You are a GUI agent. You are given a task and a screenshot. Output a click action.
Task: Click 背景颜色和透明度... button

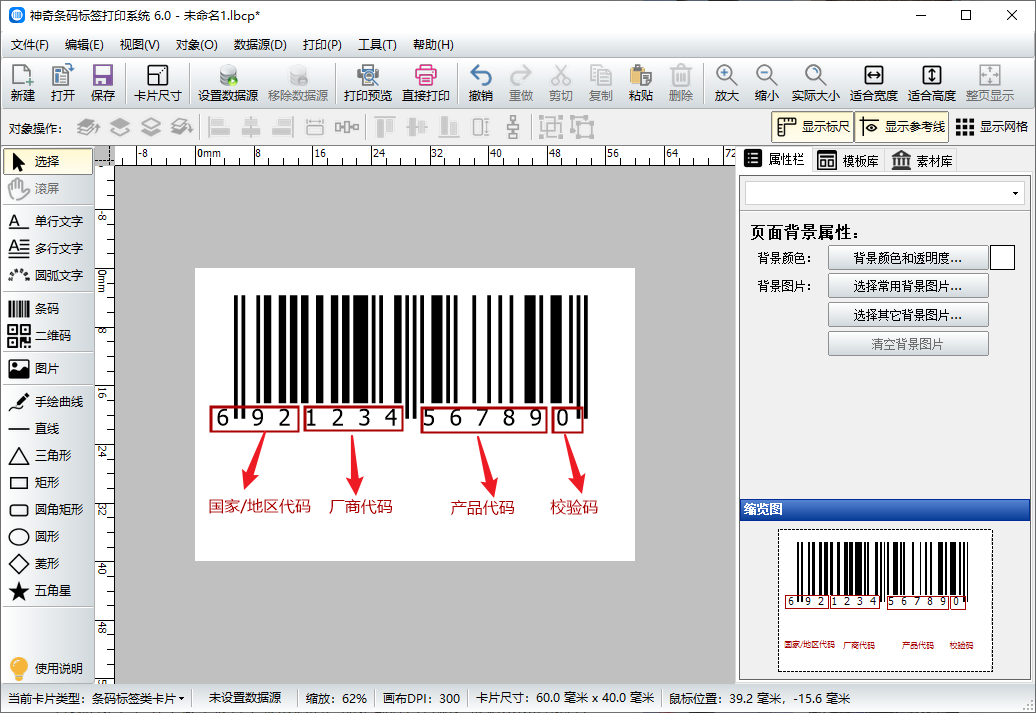point(908,258)
